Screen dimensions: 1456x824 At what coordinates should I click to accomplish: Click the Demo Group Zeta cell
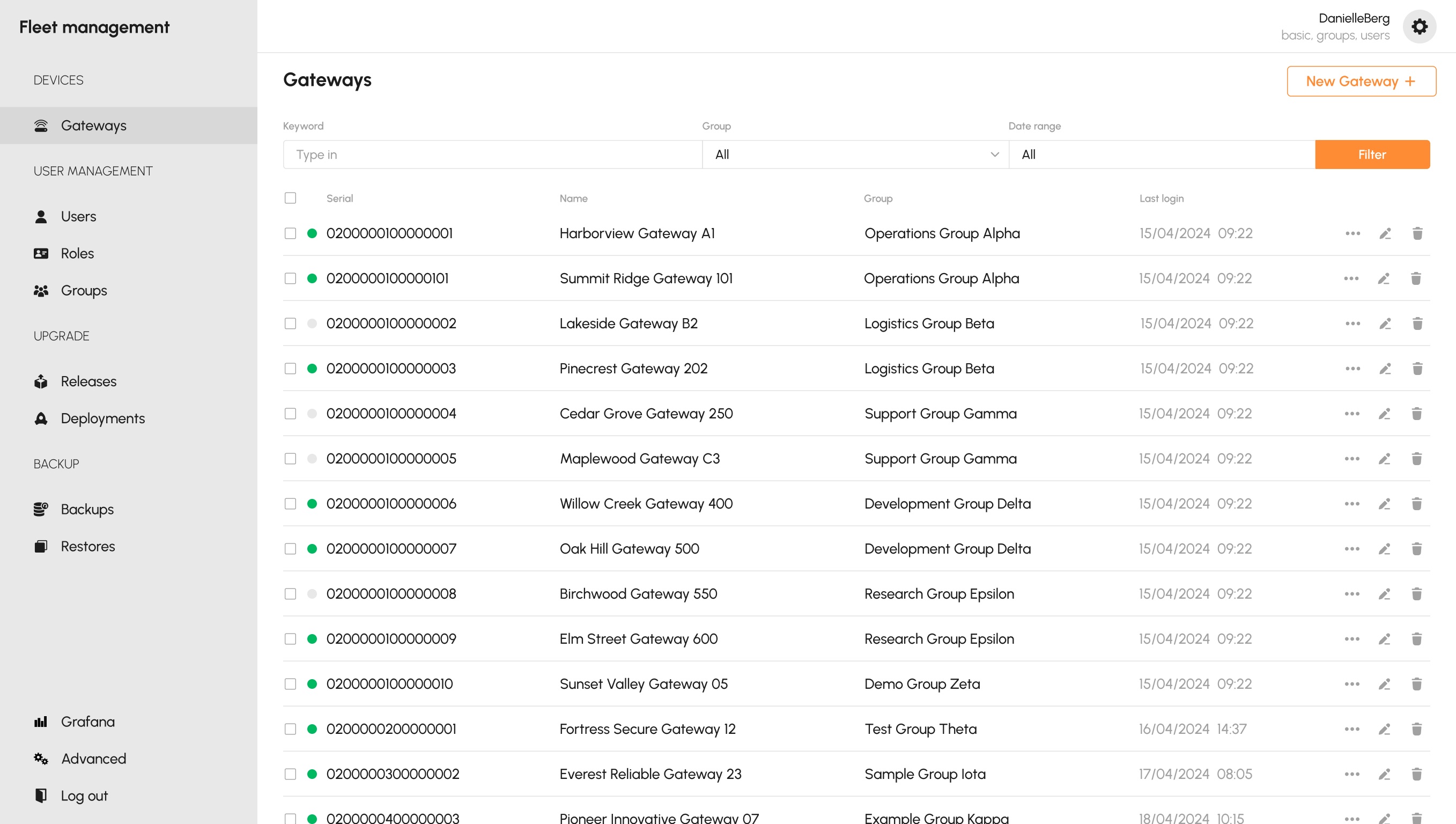[x=922, y=684]
